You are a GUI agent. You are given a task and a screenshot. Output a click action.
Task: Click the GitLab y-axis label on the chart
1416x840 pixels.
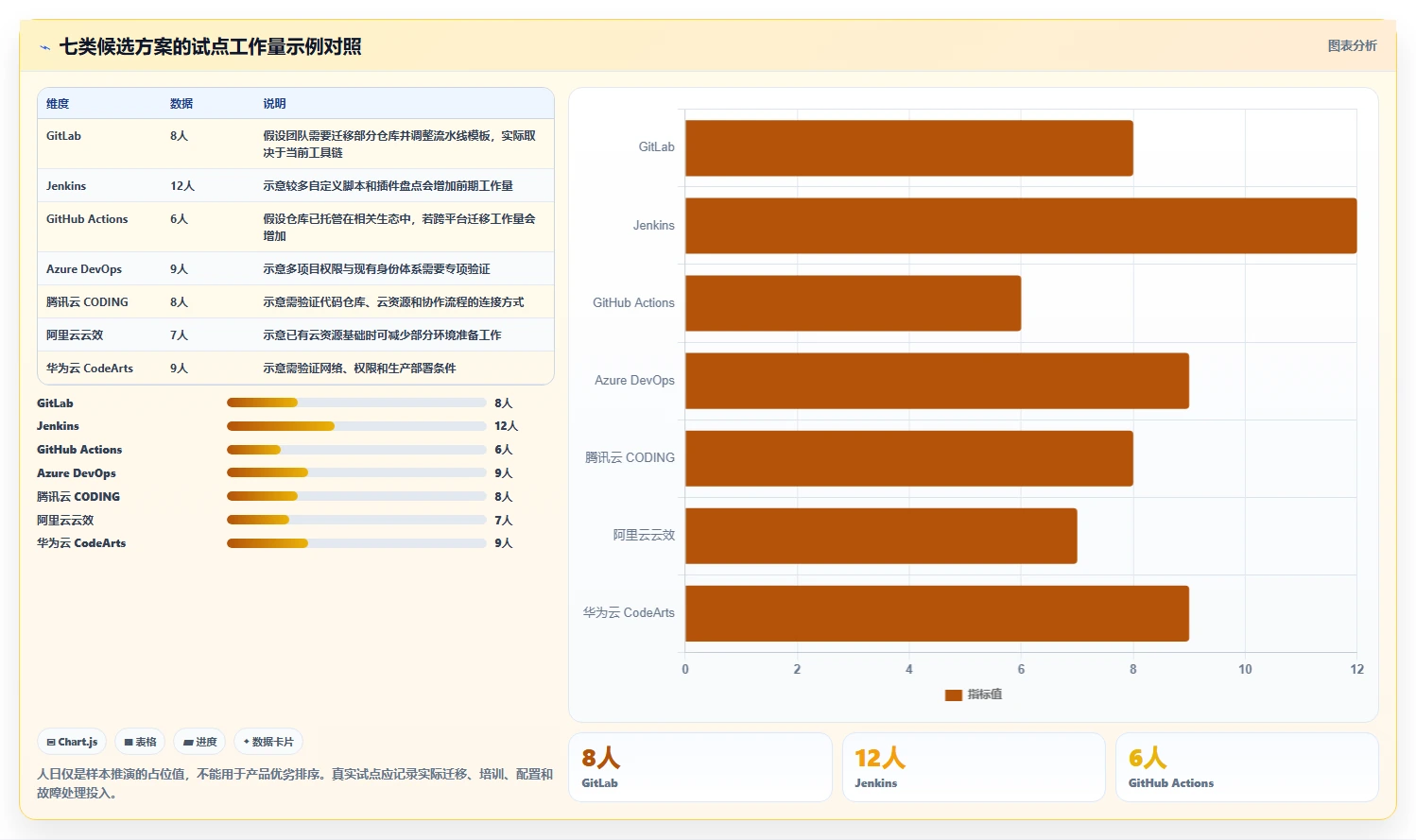pyautogui.click(x=656, y=147)
